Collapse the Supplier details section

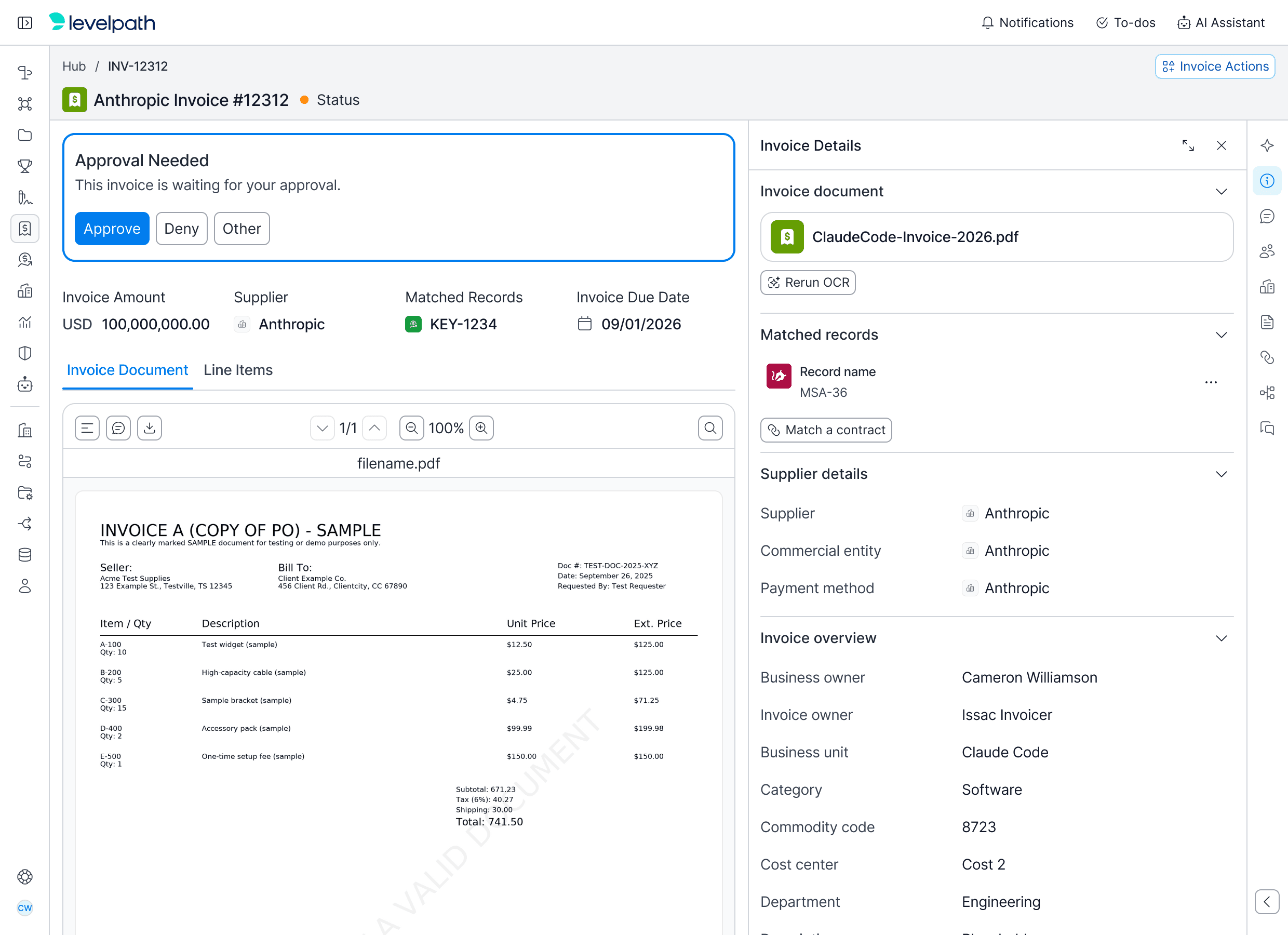tap(1221, 474)
